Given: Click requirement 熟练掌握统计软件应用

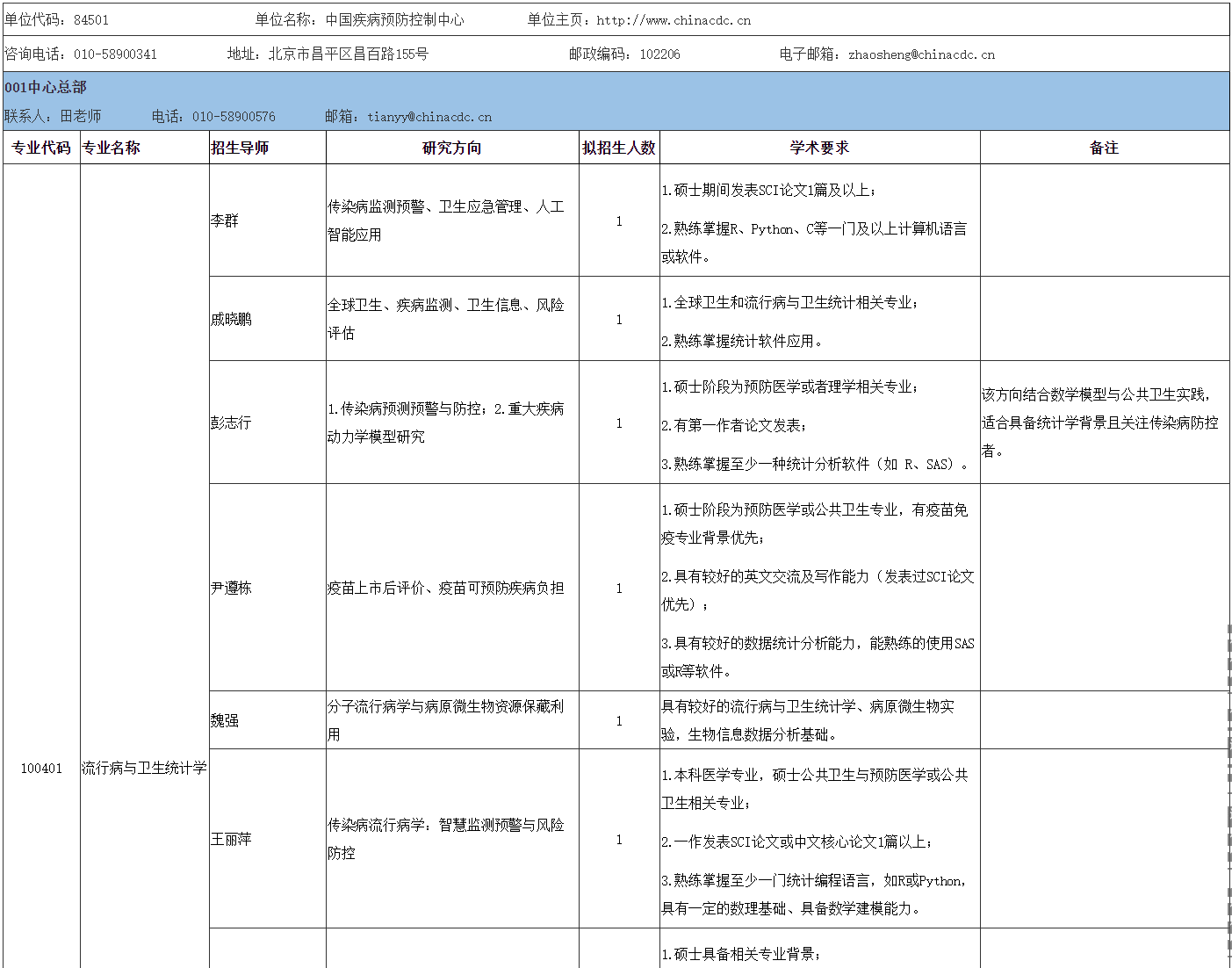Looking at the screenshot, I should coord(743,341).
